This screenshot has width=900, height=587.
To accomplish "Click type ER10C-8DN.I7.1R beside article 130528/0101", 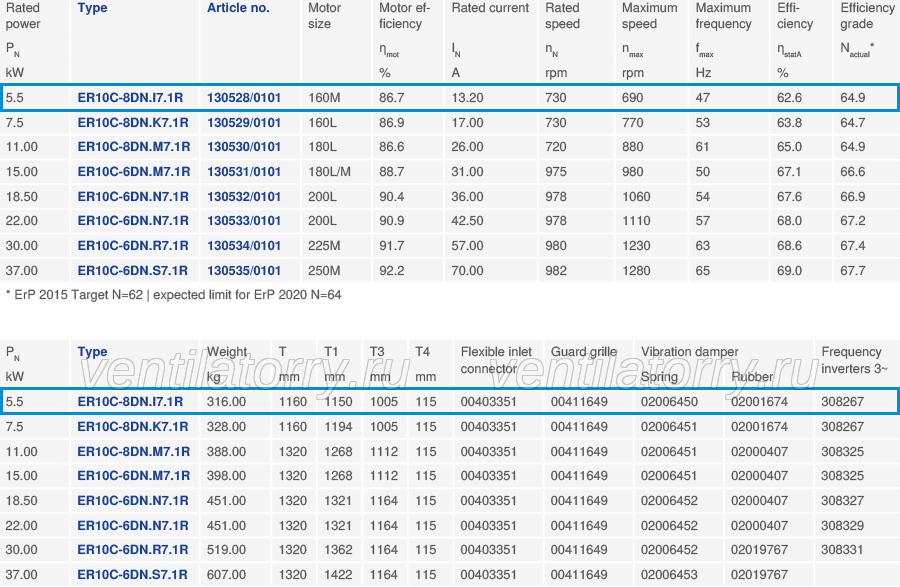I will pyautogui.click(x=130, y=98).
